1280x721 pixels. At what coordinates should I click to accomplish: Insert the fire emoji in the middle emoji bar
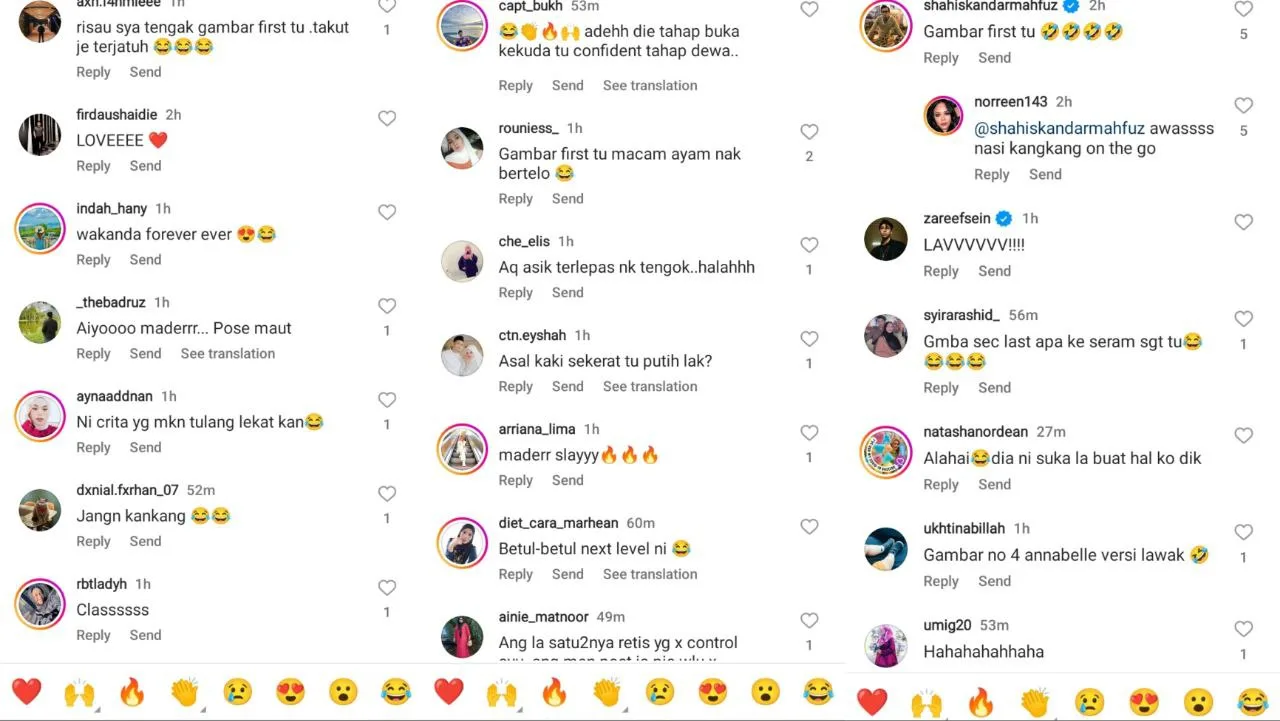554,691
